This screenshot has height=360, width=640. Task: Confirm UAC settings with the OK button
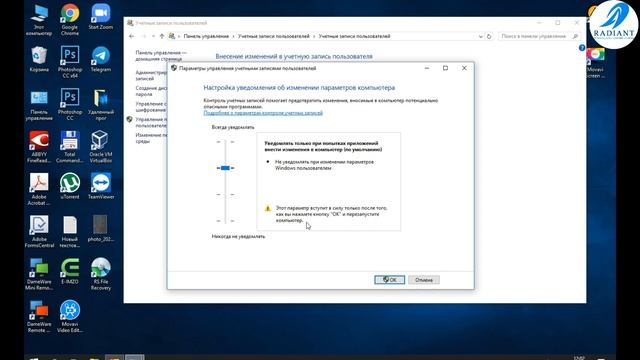click(389, 280)
